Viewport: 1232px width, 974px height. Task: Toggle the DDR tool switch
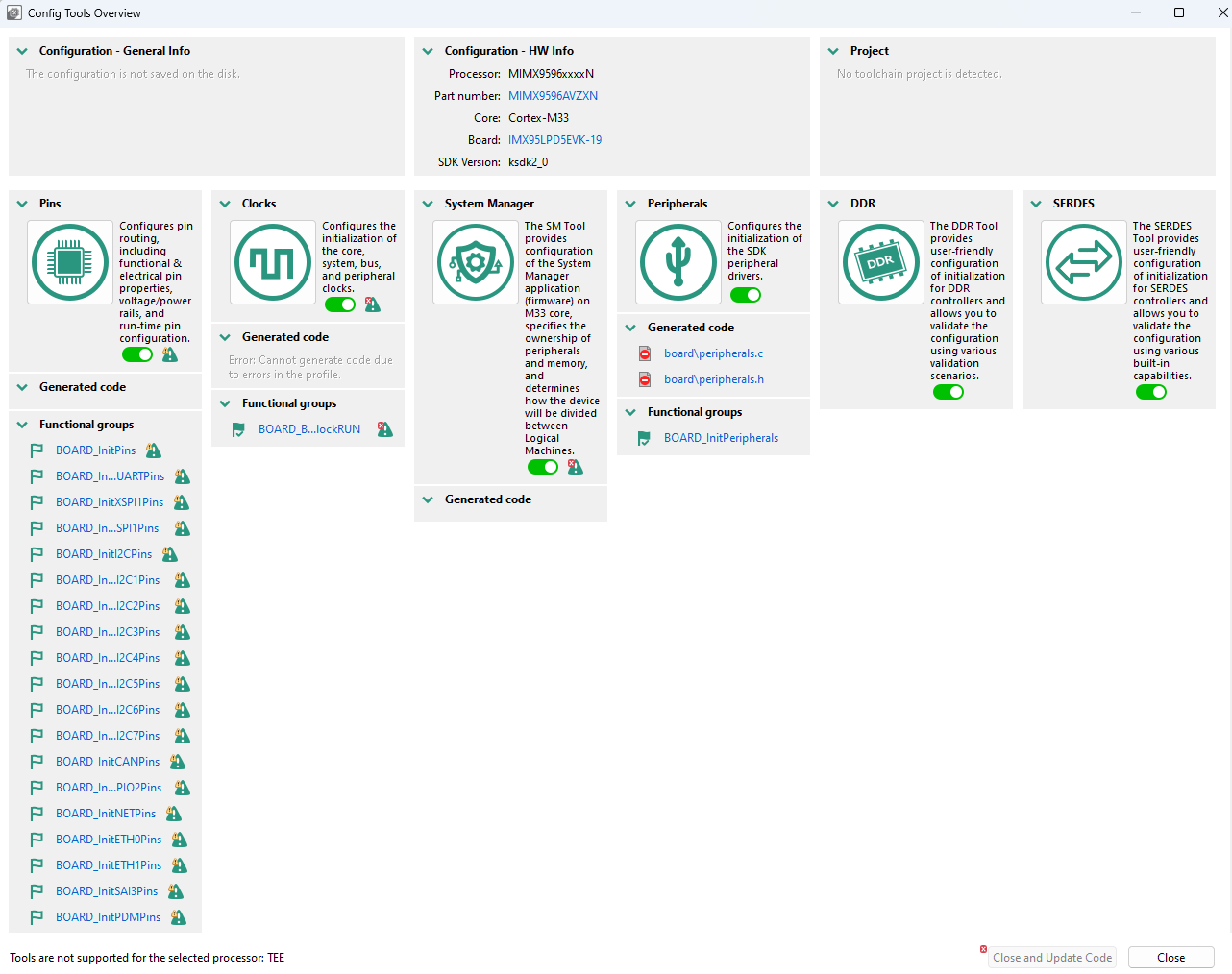coord(949,392)
